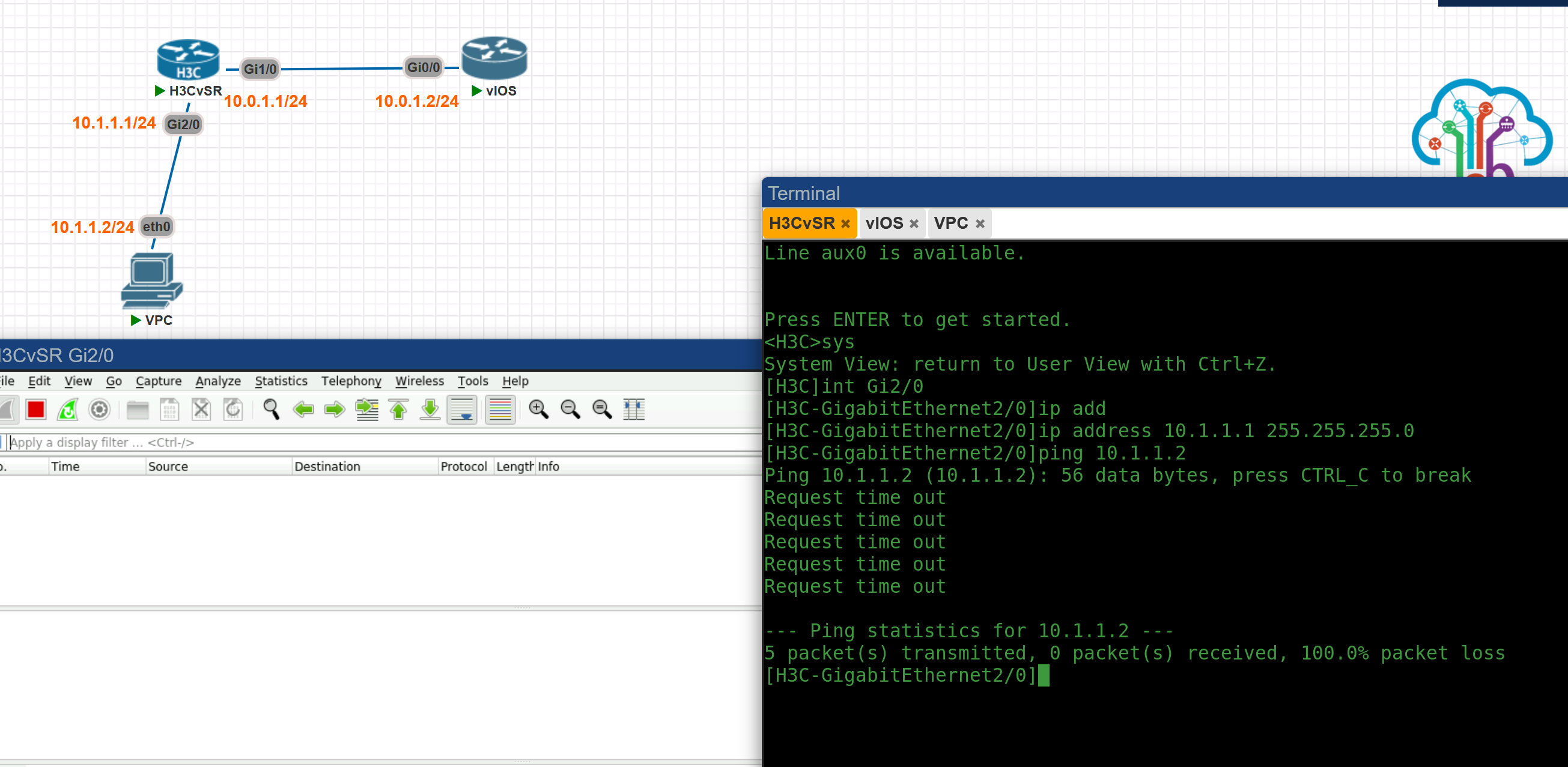Reload the capture file with the refresh icon
This screenshot has width=1568, height=767.
(x=232, y=409)
